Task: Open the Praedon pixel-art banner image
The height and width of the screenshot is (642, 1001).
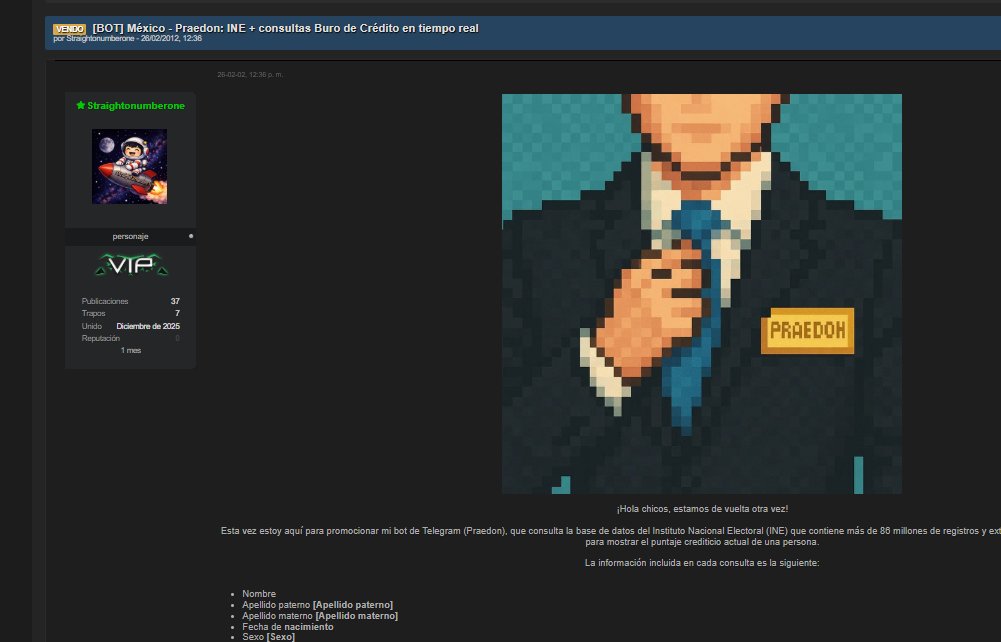Action: (x=702, y=294)
